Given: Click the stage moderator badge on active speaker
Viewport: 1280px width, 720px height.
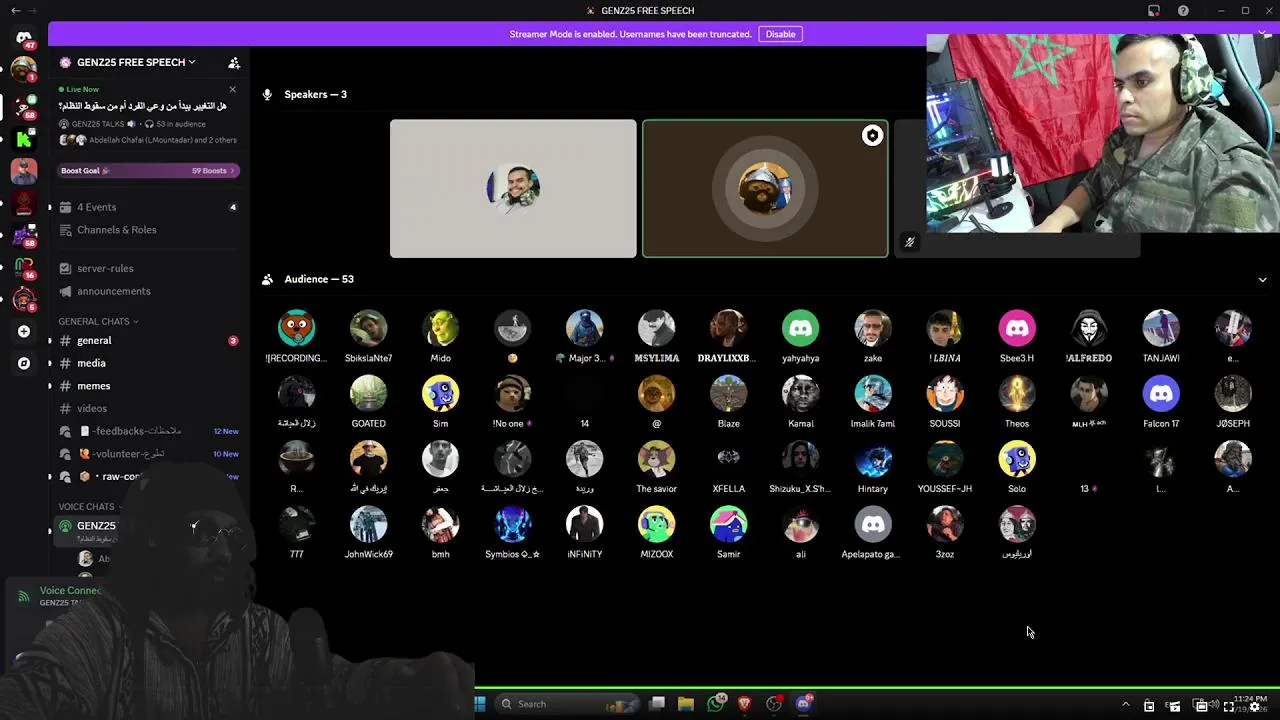Looking at the screenshot, I should [x=873, y=136].
